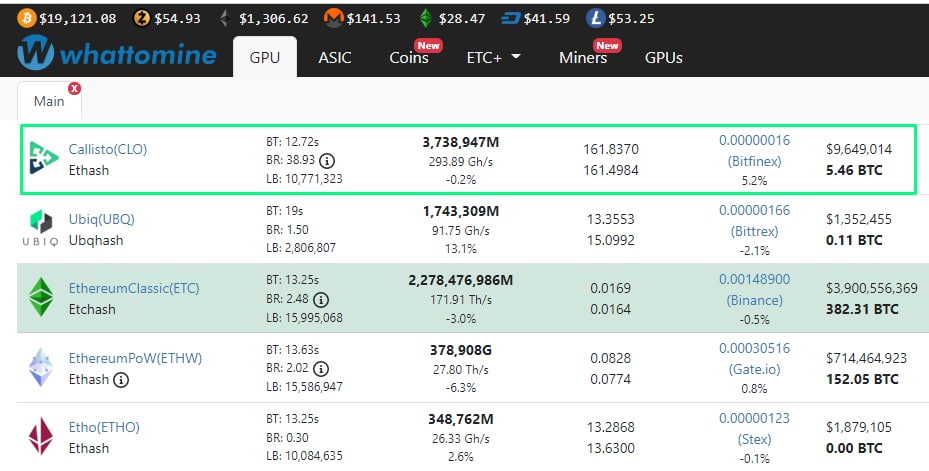The image size is (929, 471).
Task: Show block reward info for EthereumClassic
Action: (x=321, y=299)
